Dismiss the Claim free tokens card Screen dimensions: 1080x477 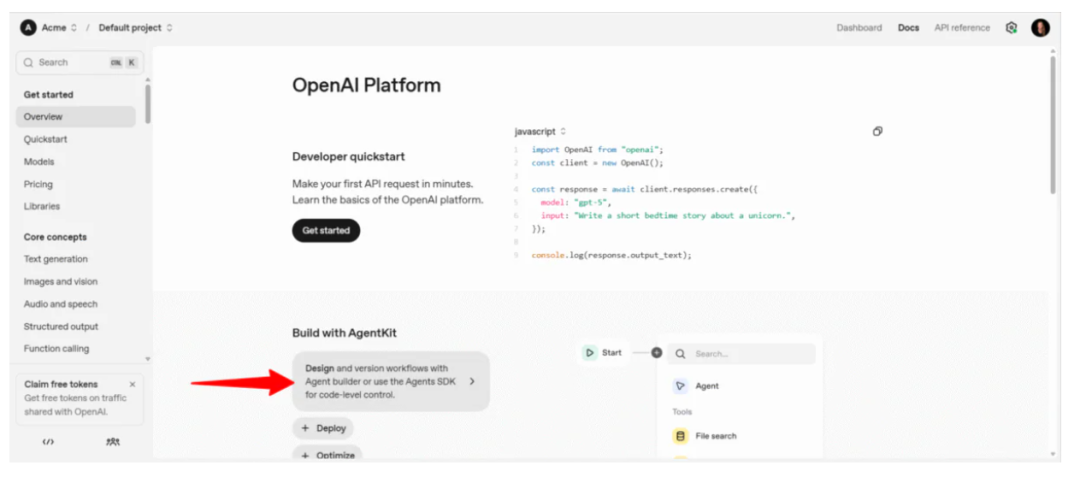[x=132, y=384]
